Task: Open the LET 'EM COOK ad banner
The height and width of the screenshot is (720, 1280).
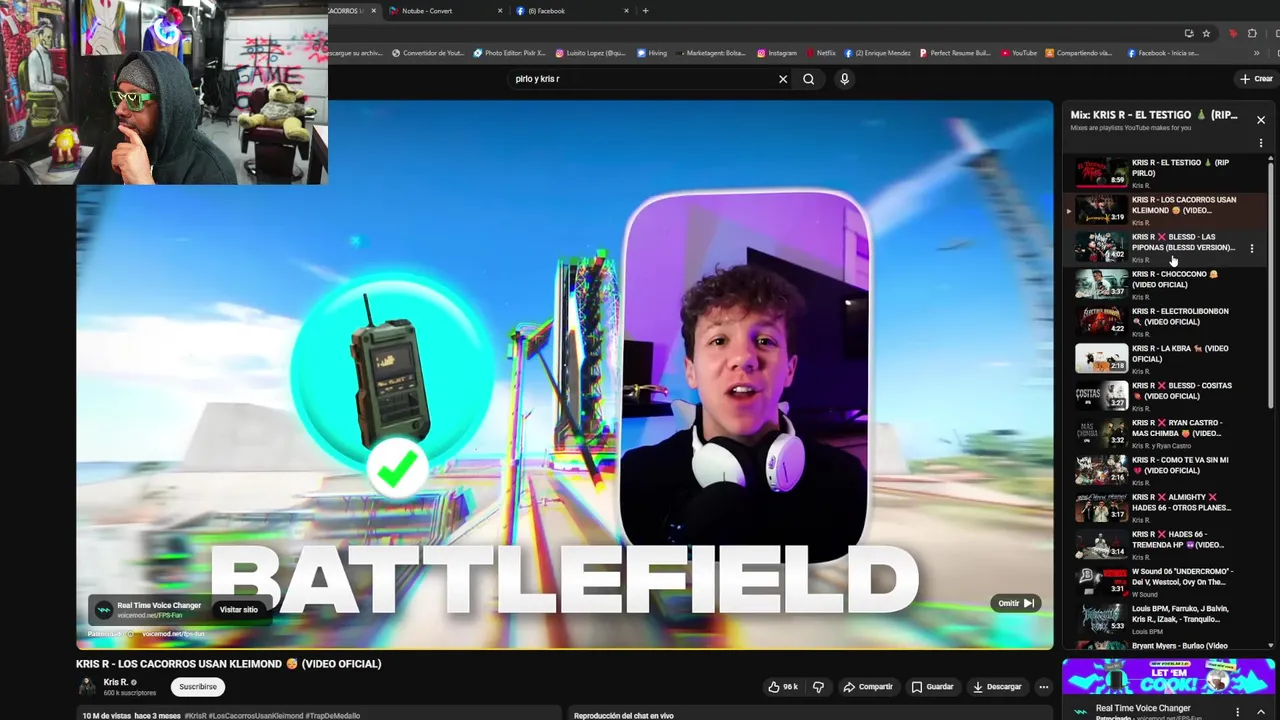Action: pyautogui.click(x=1168, y=677)
